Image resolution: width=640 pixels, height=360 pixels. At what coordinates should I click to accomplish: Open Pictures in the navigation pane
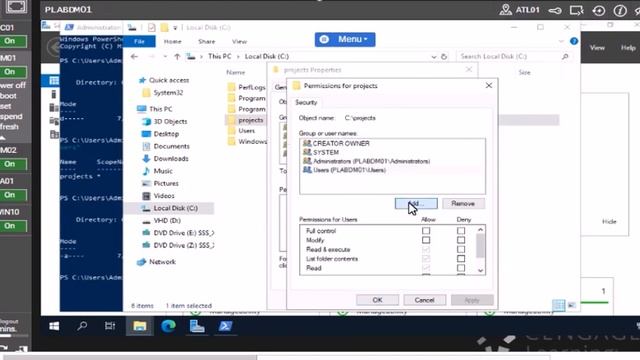[x=160, y=183]
